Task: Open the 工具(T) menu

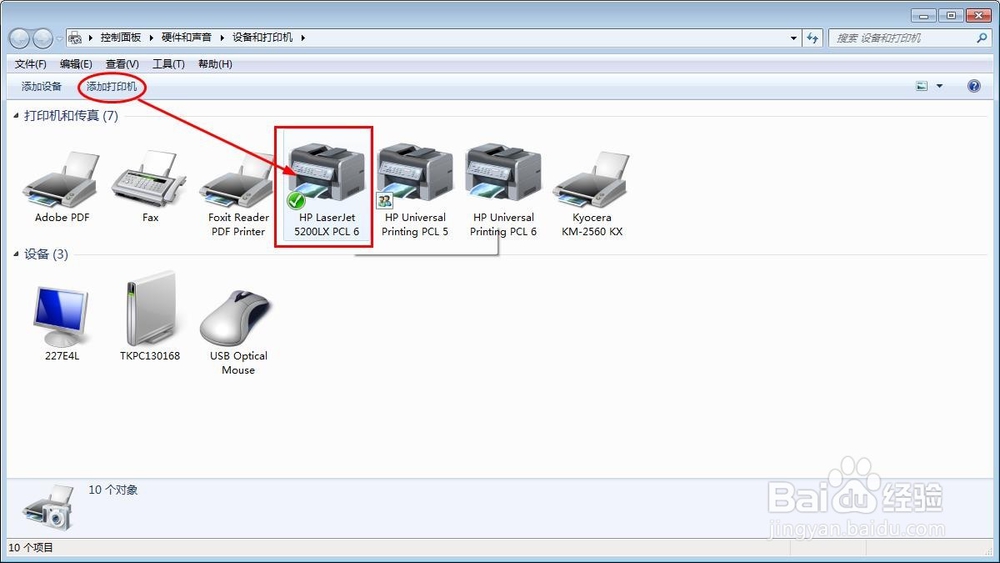Action: pyautogui.click(x=168, y=64)
